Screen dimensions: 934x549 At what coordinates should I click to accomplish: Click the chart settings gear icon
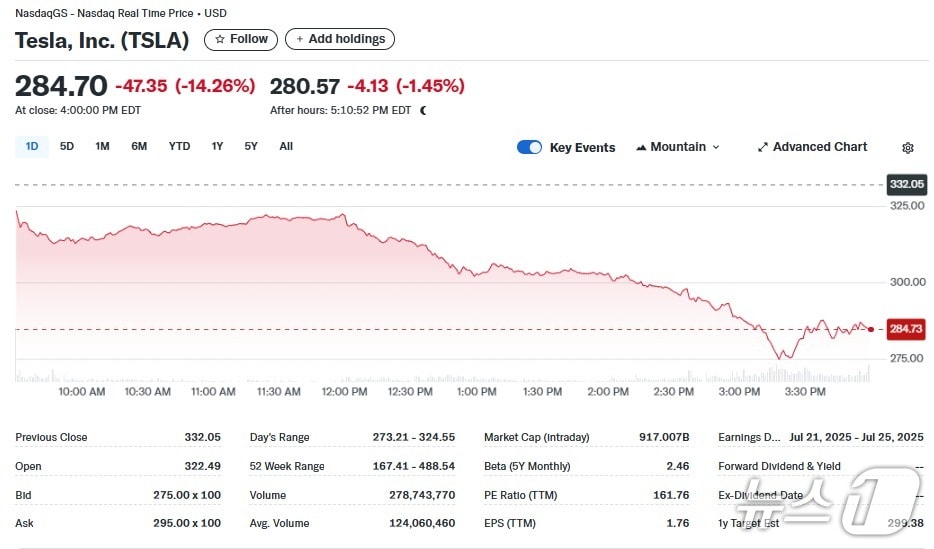coord(907,148)
